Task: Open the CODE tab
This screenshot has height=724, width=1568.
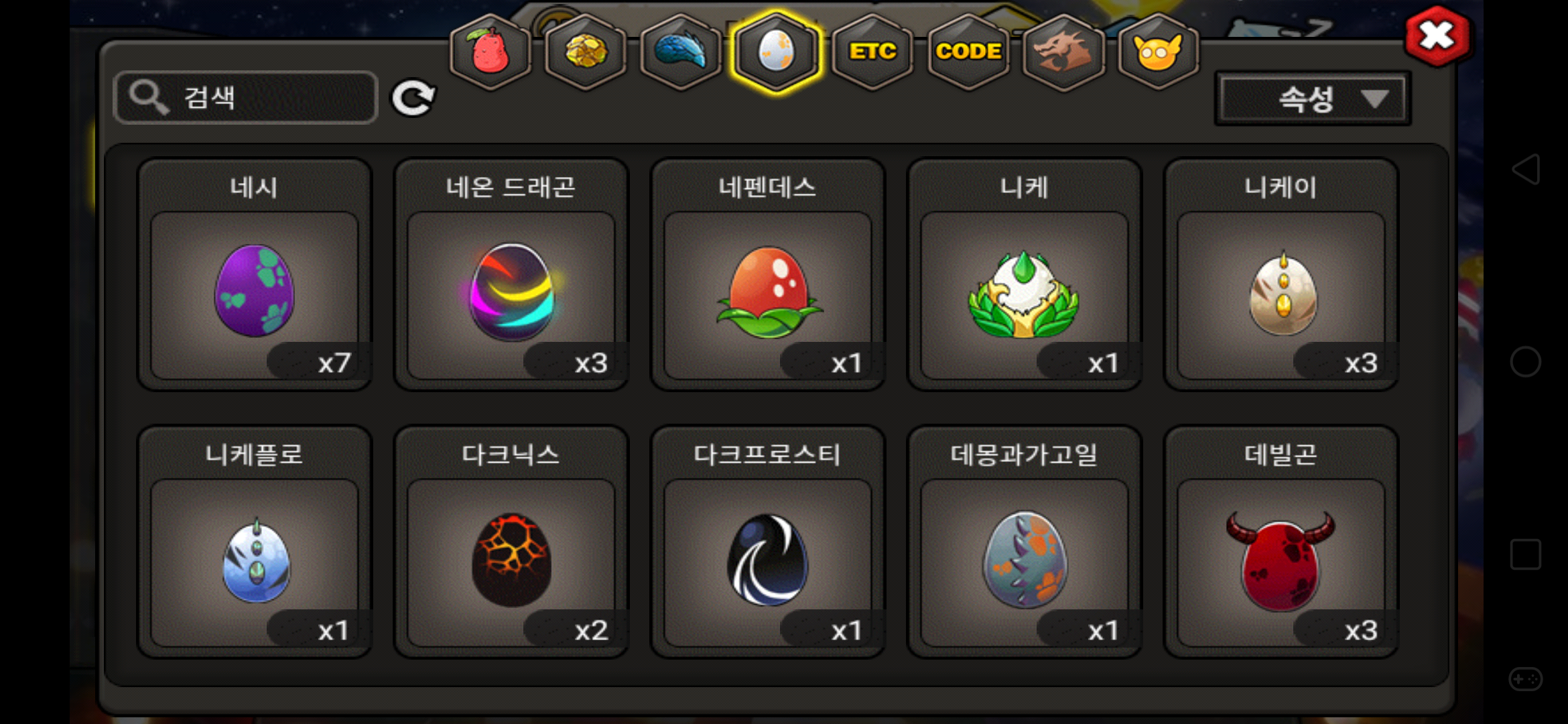Action: click(968, 52)
